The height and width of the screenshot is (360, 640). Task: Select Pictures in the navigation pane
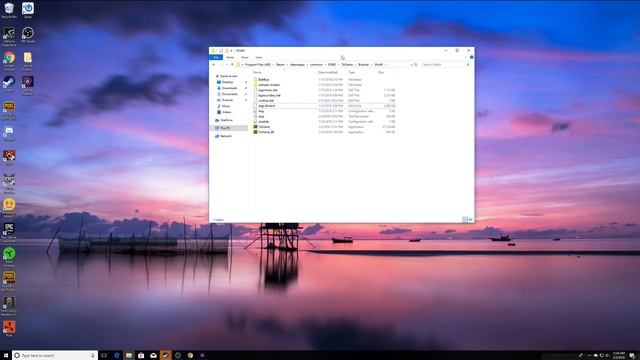click(x=227, y=100)
